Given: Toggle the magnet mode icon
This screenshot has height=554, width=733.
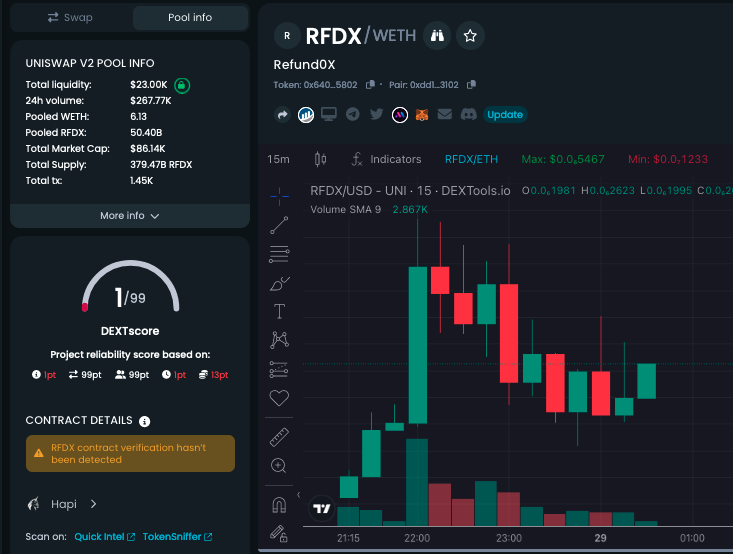Looking at the screenshot, I should (x=279, y=505).
